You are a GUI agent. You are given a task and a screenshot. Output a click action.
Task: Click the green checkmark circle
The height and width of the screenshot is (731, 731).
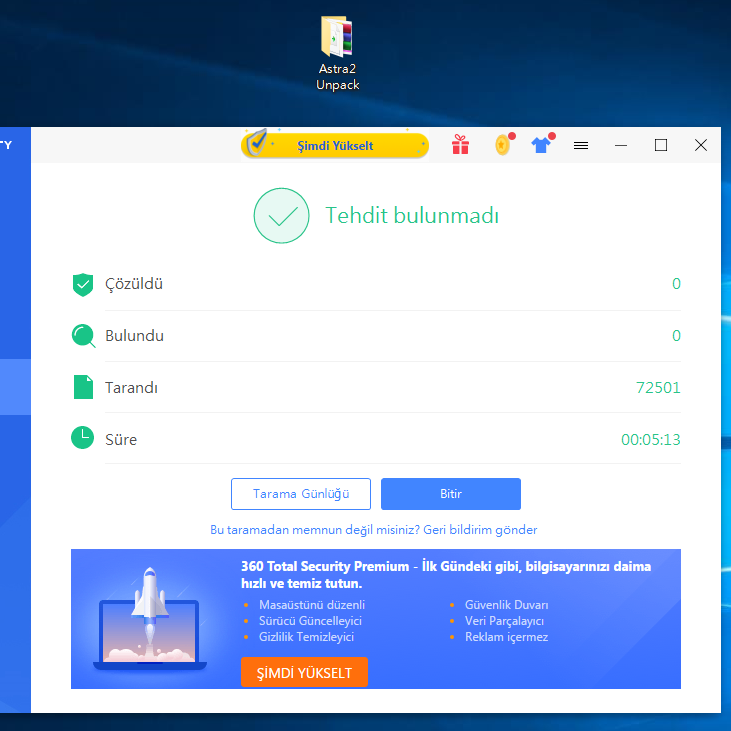(x=281, y=216)
